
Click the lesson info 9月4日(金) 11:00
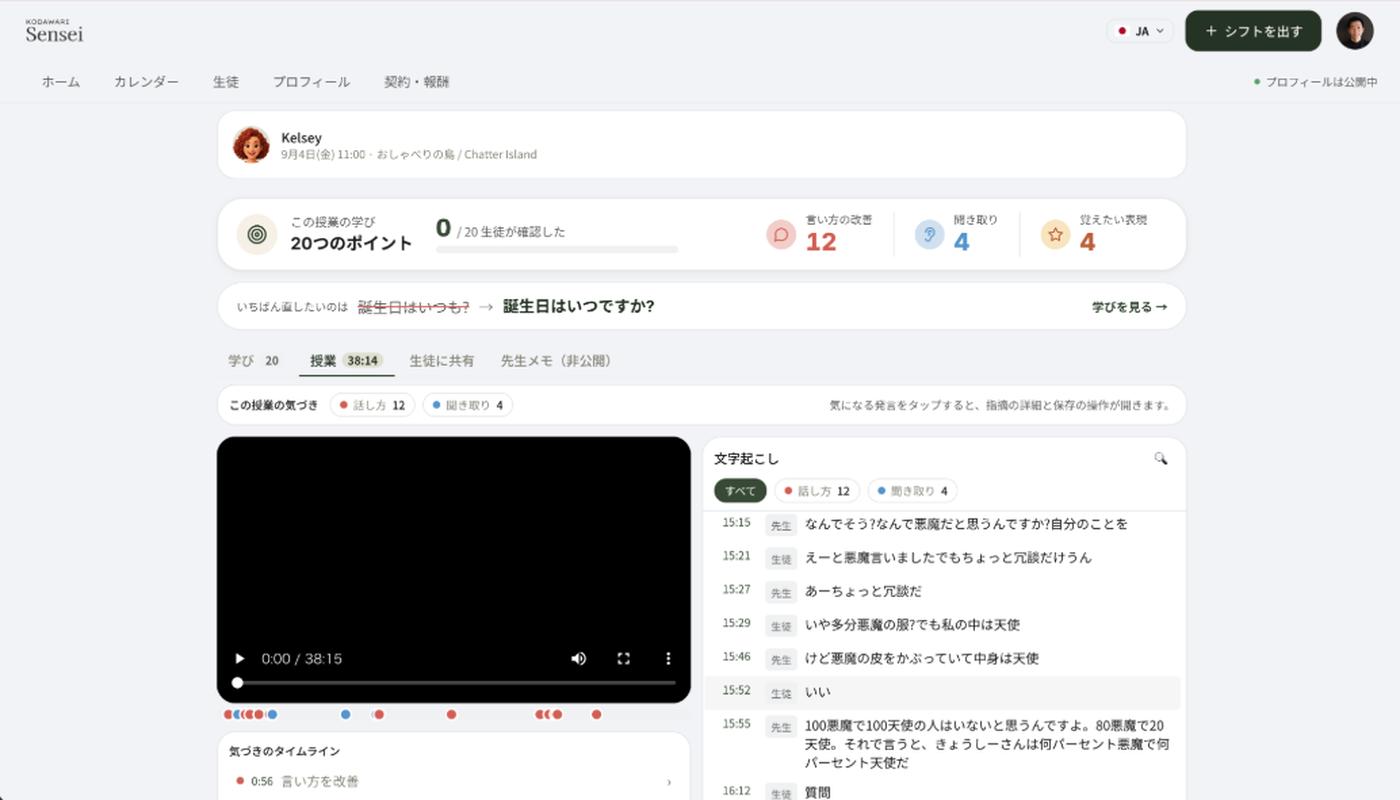(409, 155)
